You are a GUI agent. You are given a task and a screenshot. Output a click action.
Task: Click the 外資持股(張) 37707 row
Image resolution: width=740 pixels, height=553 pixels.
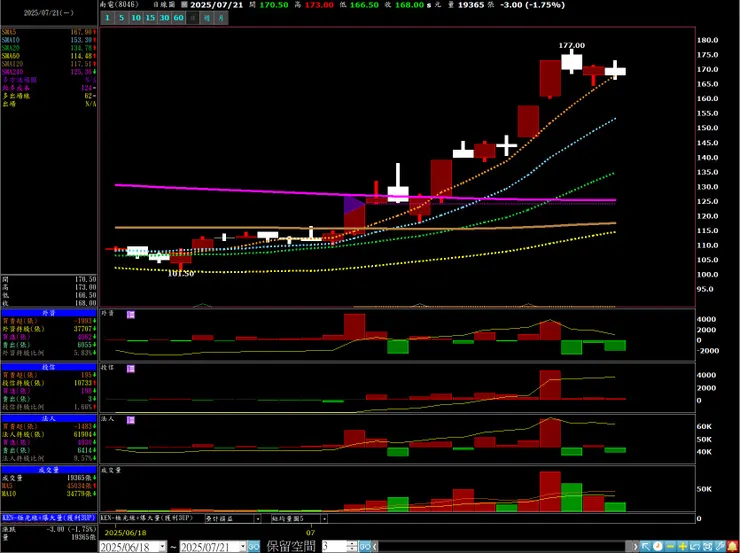(x=49, y=328)
